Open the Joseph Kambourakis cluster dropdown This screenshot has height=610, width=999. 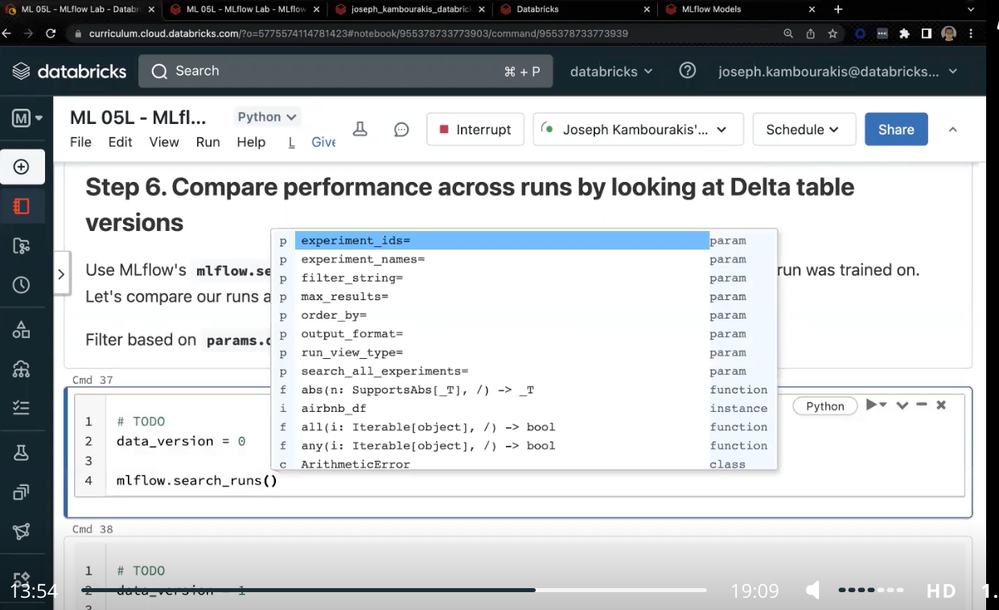coord(637,129)
